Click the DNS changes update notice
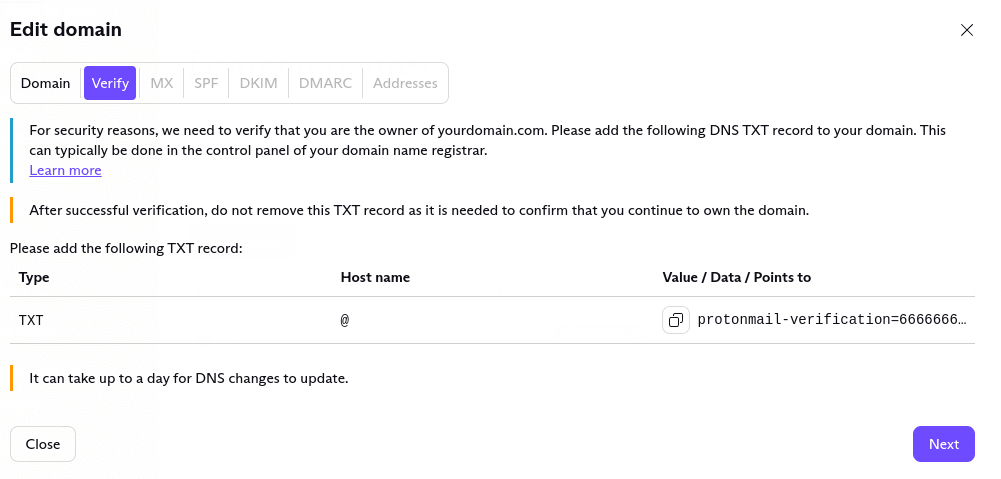 [x=189, y=378]
